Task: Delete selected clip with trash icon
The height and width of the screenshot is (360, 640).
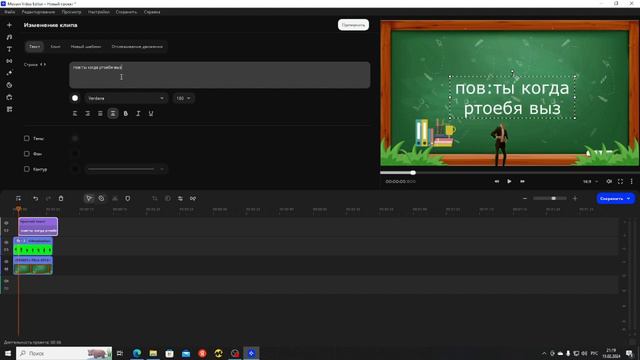Action: (x=61, y=198)
